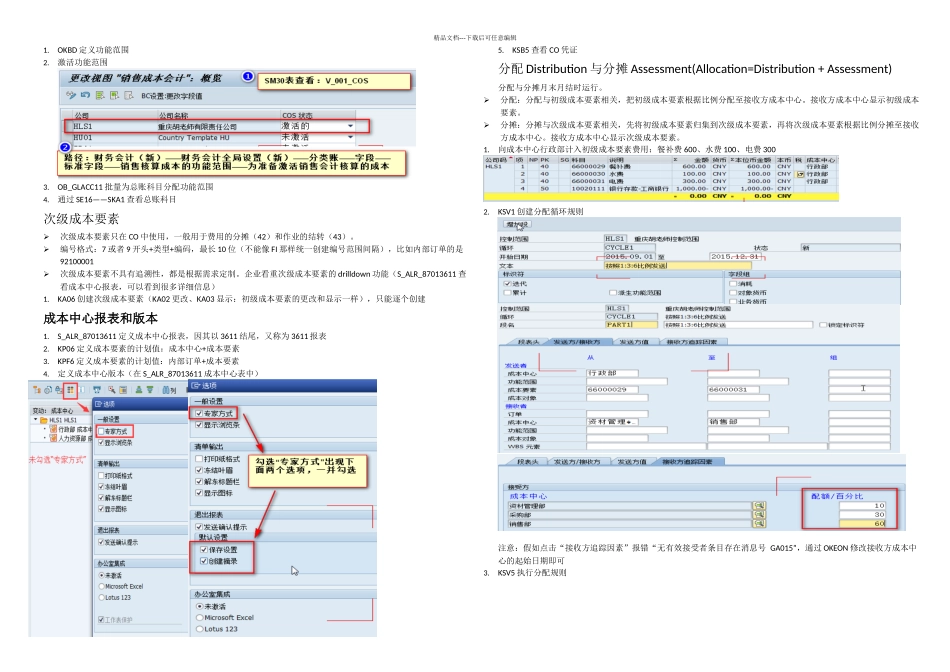Collapse the HLS1 HLS1 tree node arrow
This screenshot has width=950, height=672.
pyautogui.click(x=36, y=419)
